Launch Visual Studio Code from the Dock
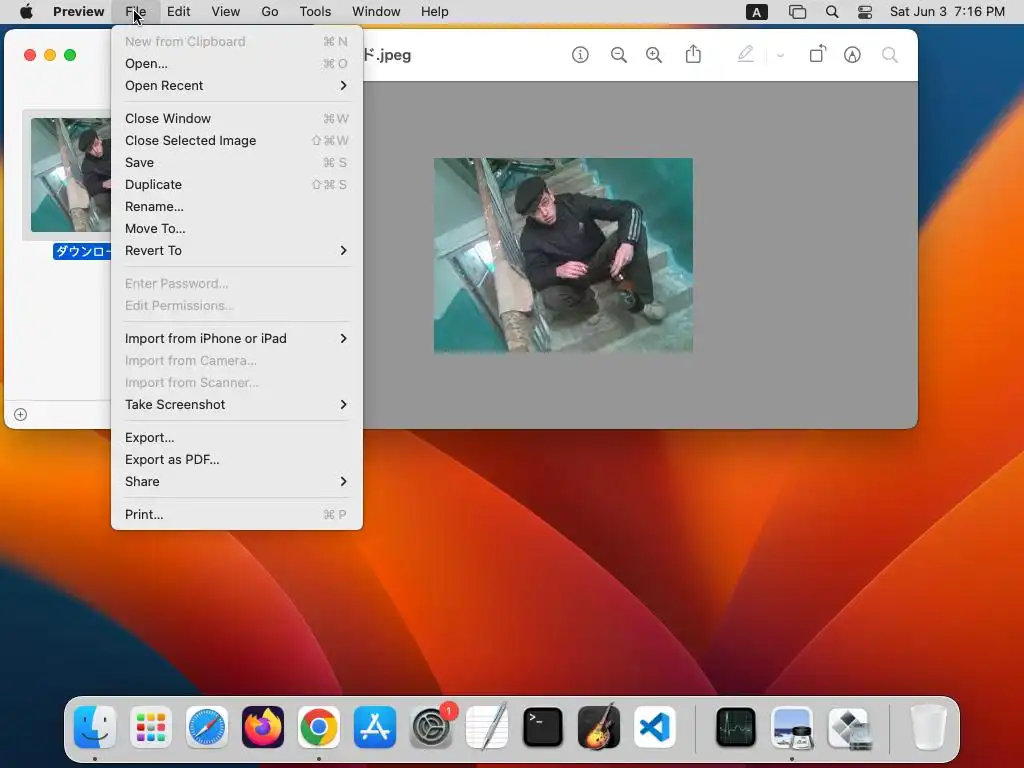This screenshot has height=768, width=1024. point(654,727)
